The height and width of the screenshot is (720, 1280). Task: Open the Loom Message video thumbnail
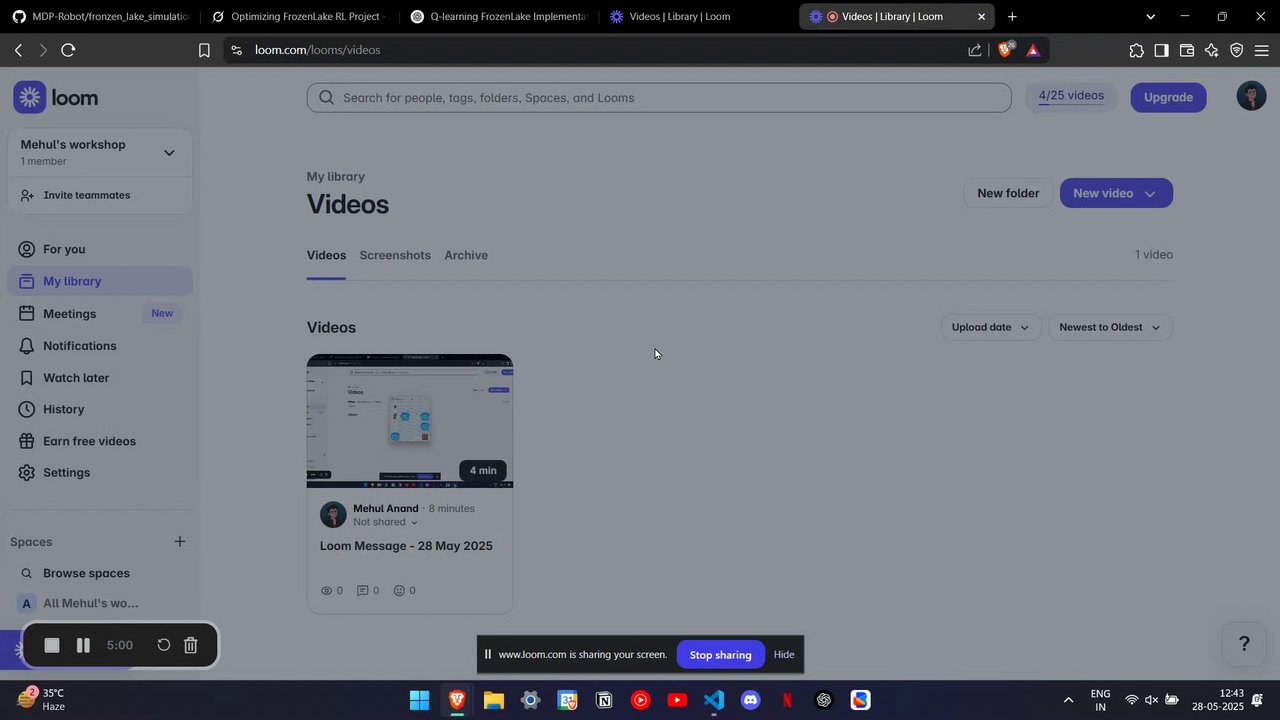click(x=410, y=420)
